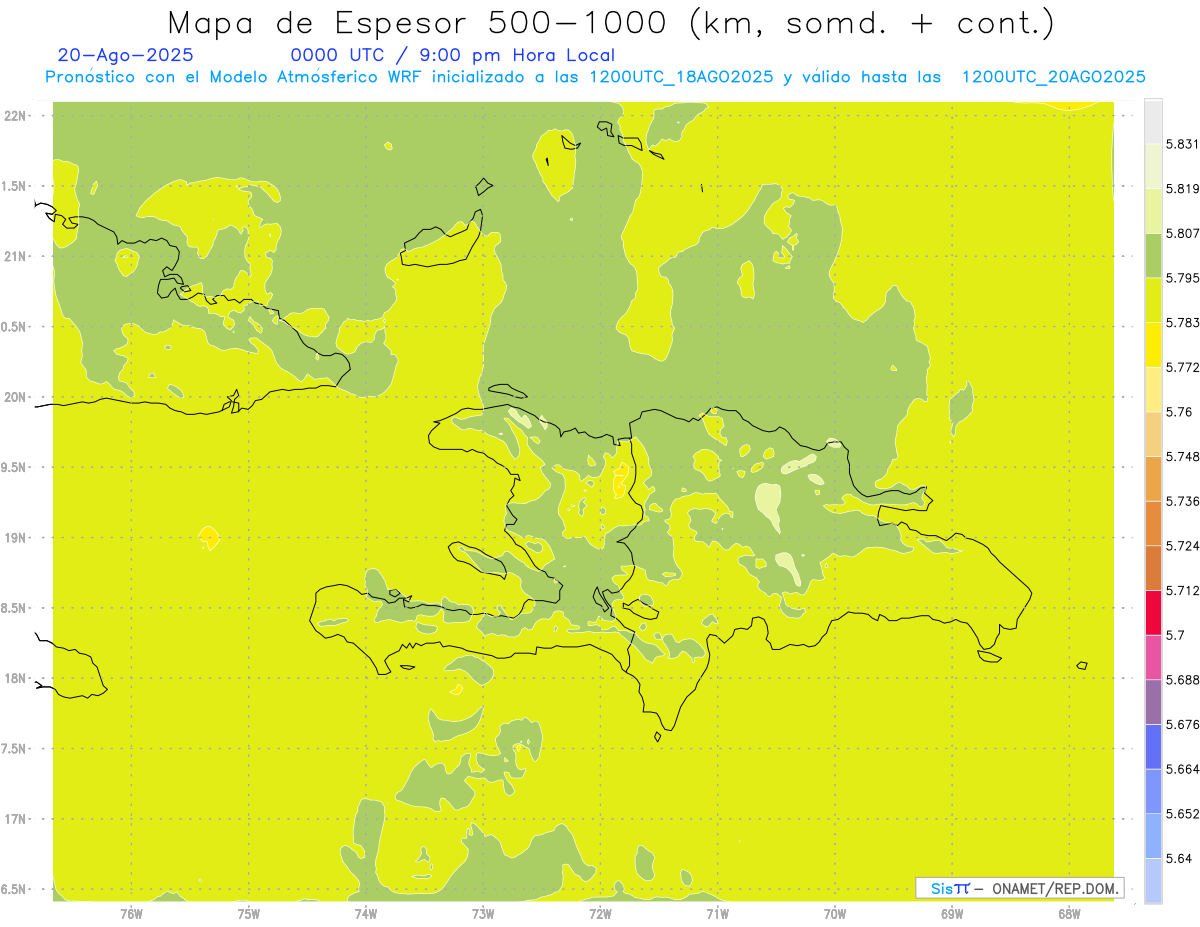Click the '22N' latitude axis label

(14, 116)
